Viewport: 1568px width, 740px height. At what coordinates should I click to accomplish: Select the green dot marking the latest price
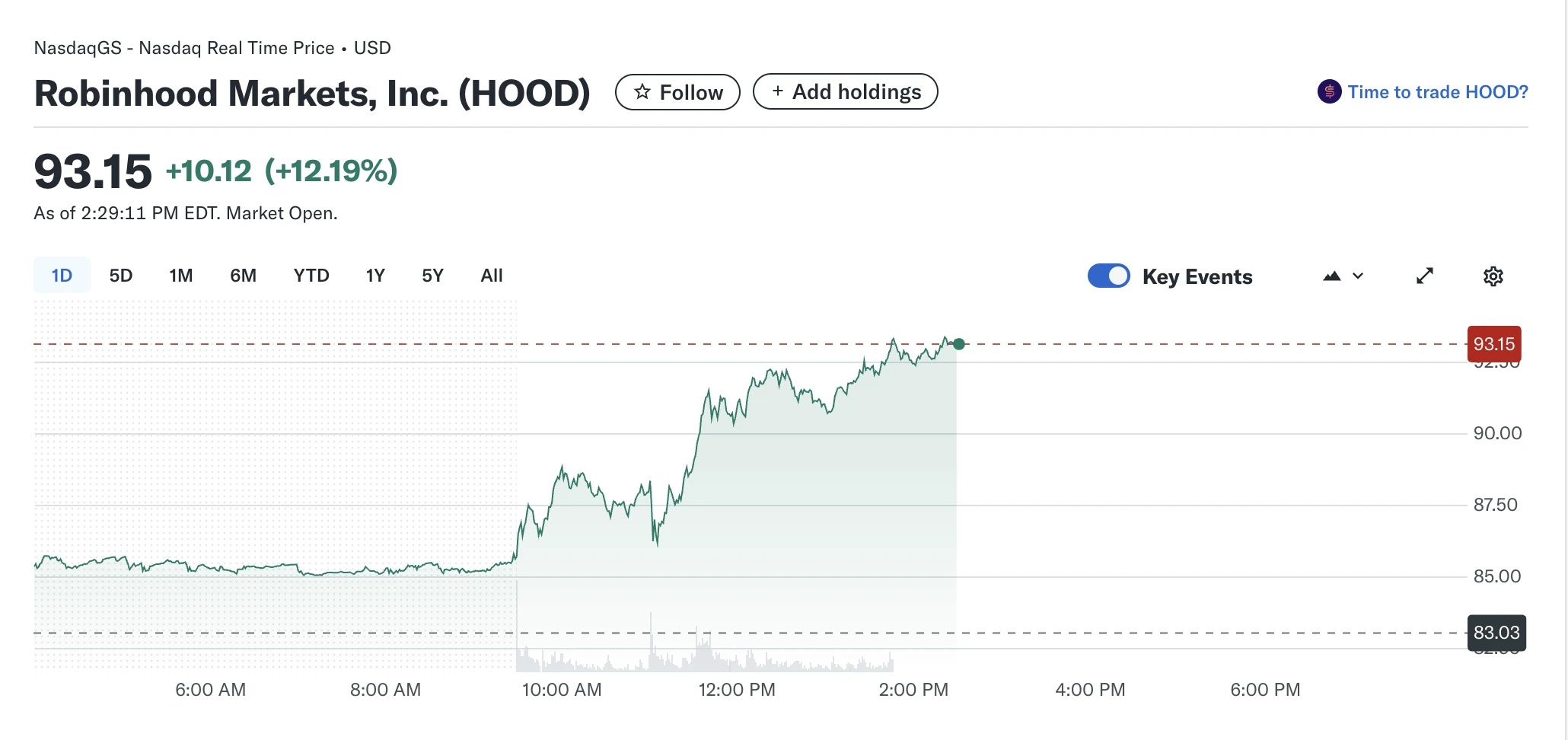958,343
